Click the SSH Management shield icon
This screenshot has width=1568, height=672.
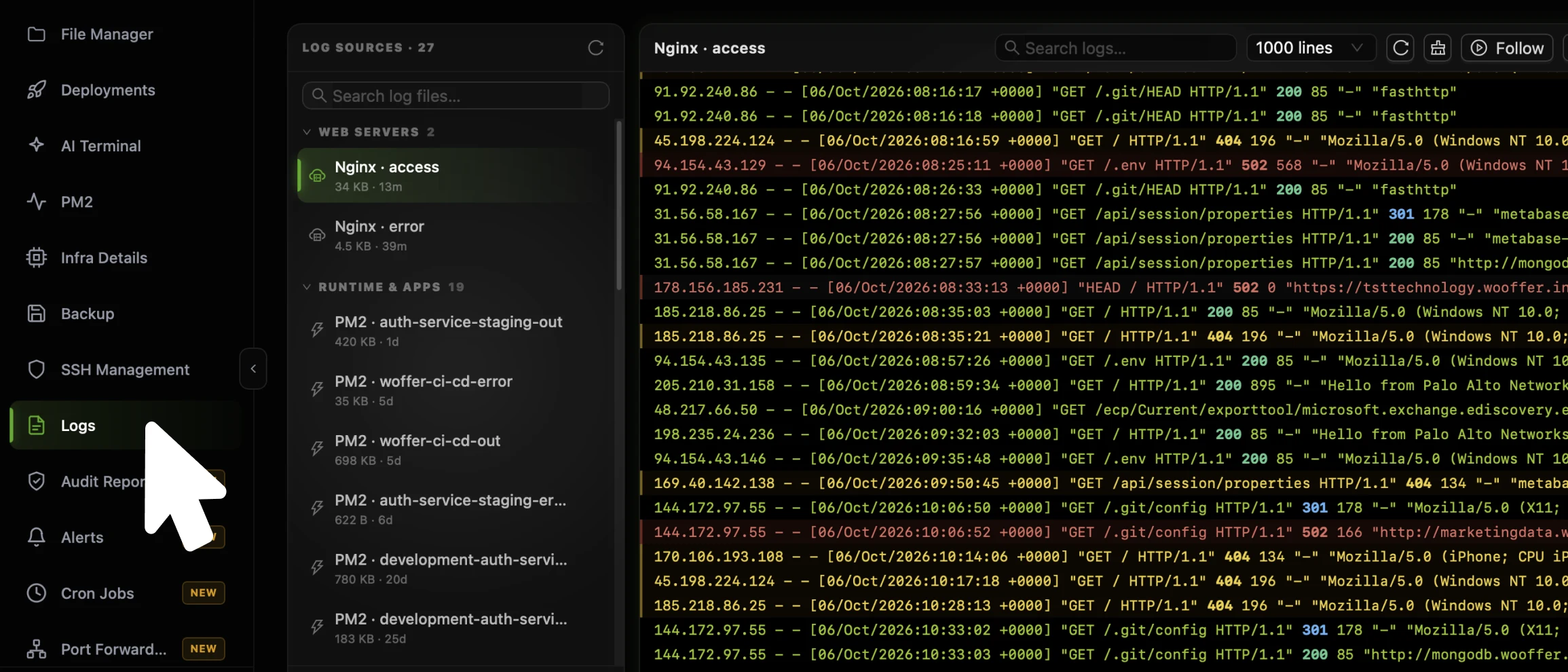(36, 369)
